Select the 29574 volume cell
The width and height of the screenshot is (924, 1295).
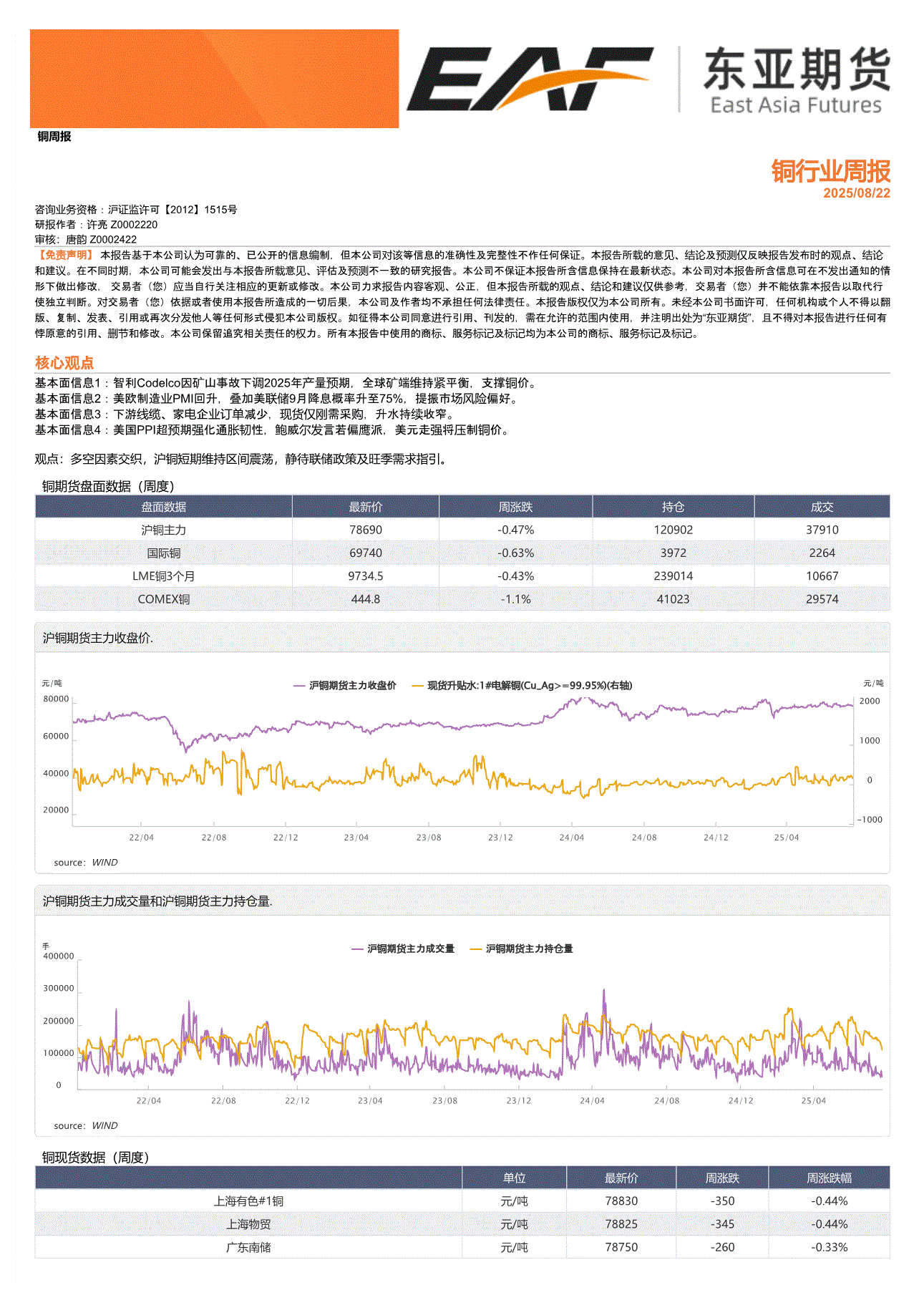(822, 599)
